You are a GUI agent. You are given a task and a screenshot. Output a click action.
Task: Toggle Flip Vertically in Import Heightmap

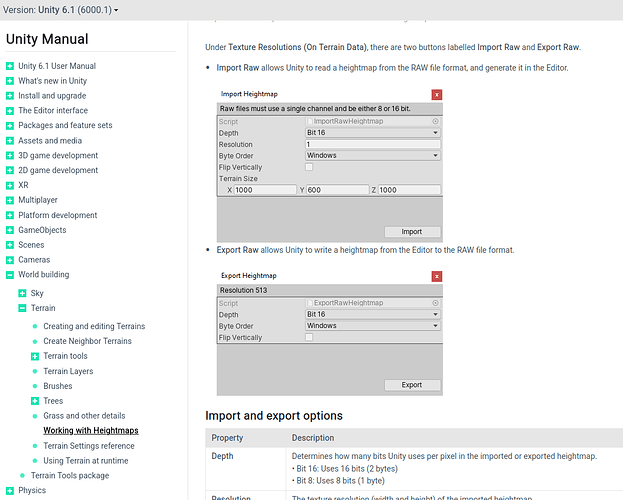click(x=309, y=167)
